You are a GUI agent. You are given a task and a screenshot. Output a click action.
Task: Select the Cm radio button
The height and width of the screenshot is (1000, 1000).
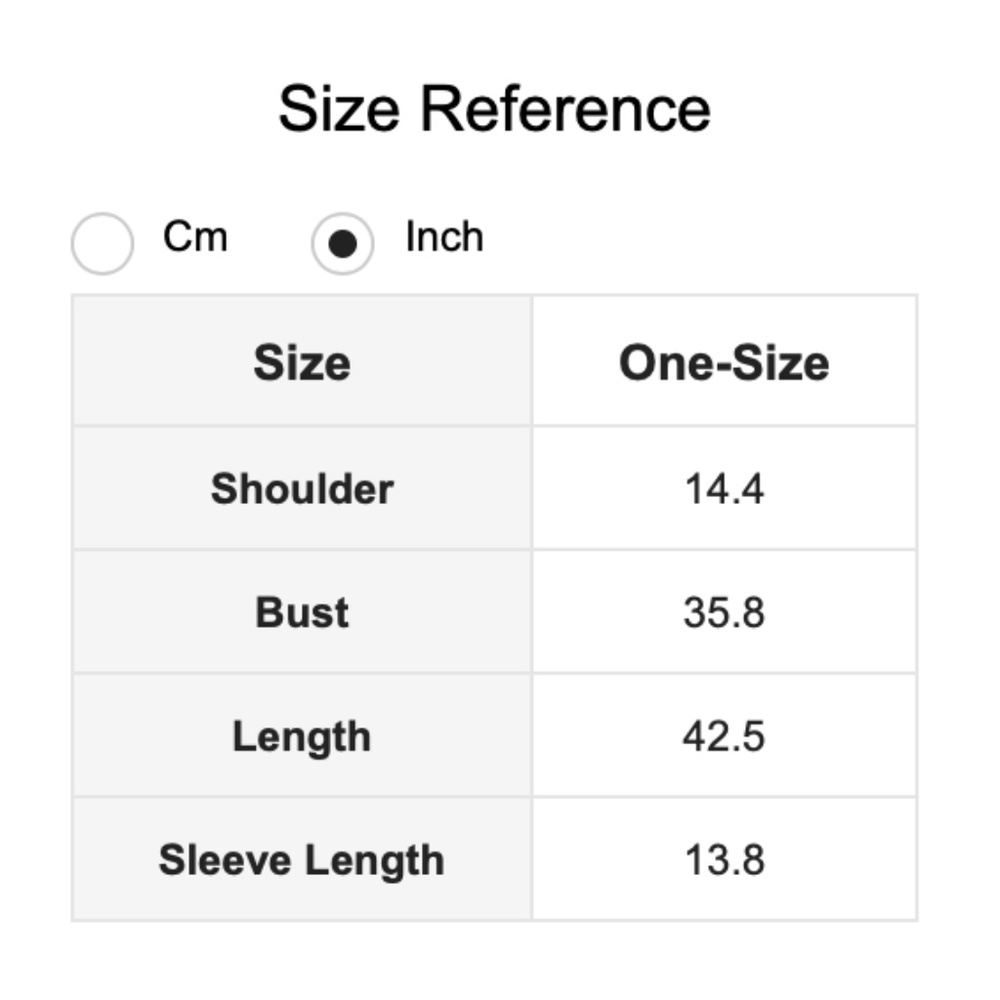(102, 242)
